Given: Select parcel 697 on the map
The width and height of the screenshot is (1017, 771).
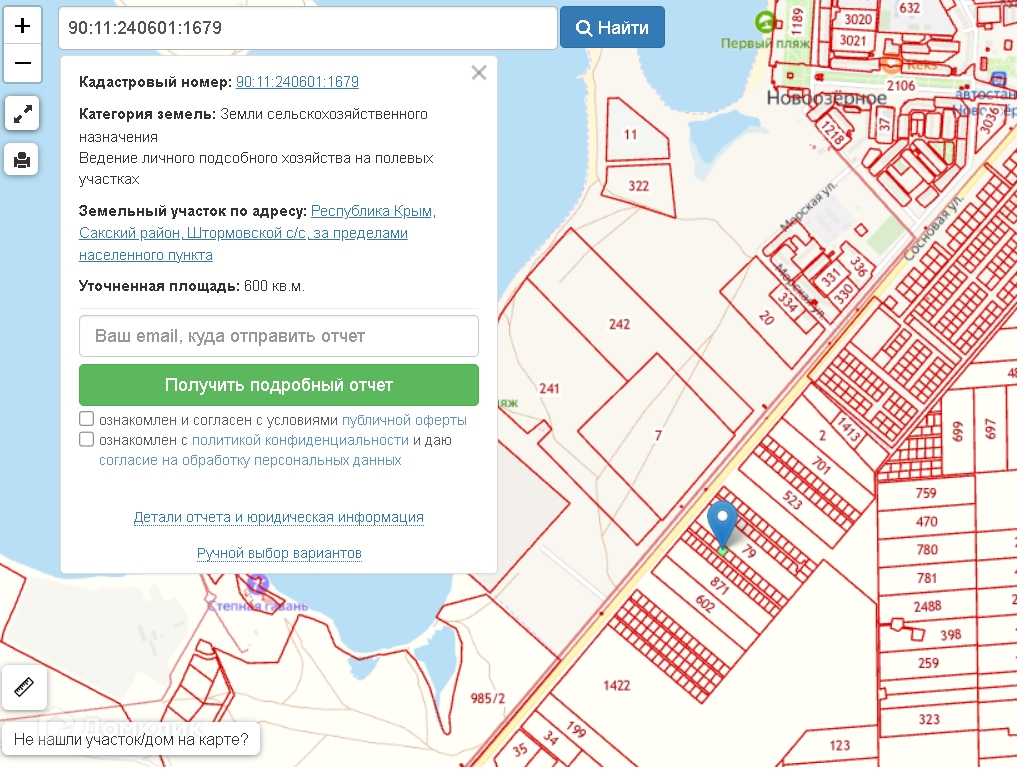Looking at the screenshot, I should (990, 429).
